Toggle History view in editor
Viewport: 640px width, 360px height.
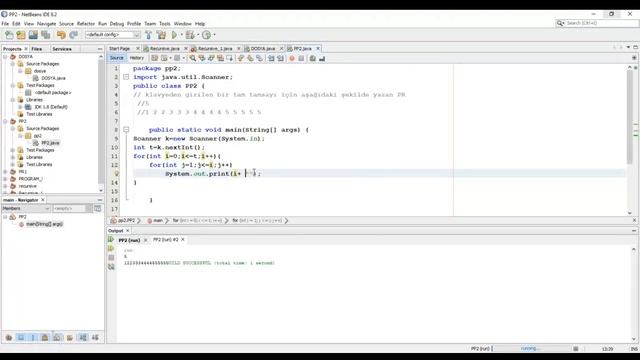[137, 58]
